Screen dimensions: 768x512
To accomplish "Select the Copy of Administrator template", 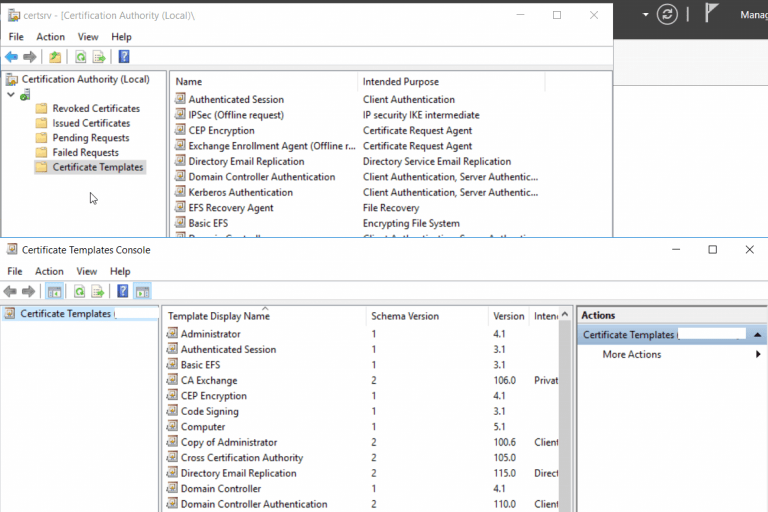I will [229, 442].
